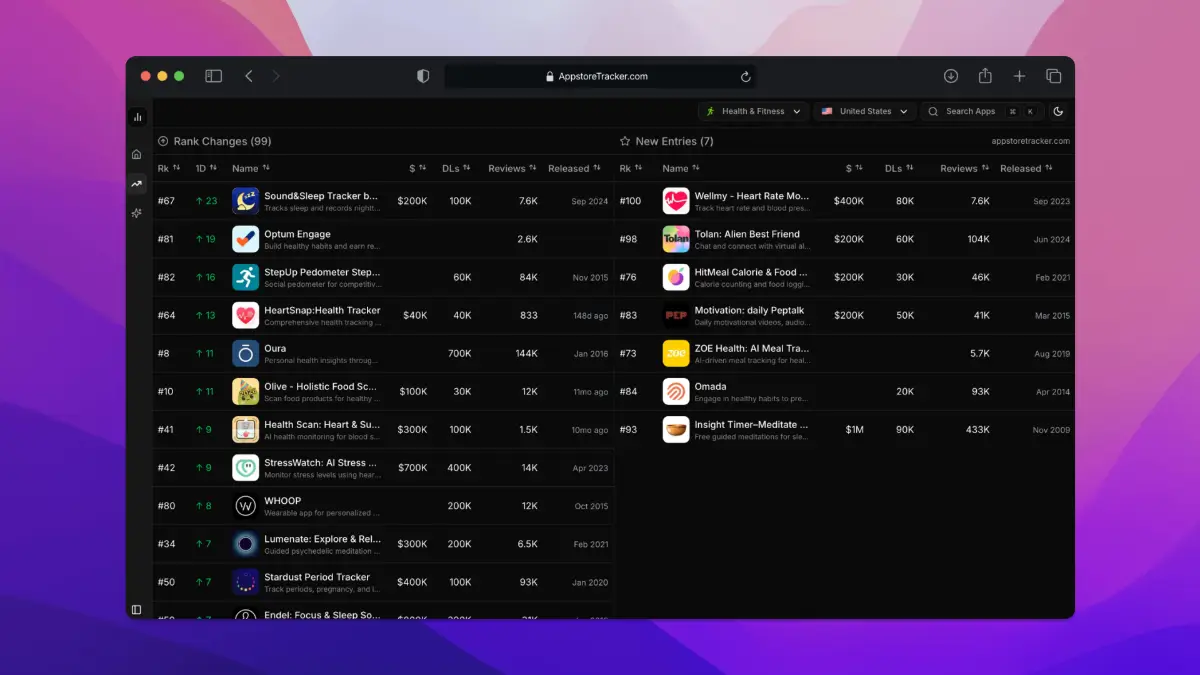Show the Safari tab overview

[x=1053, y=76]
